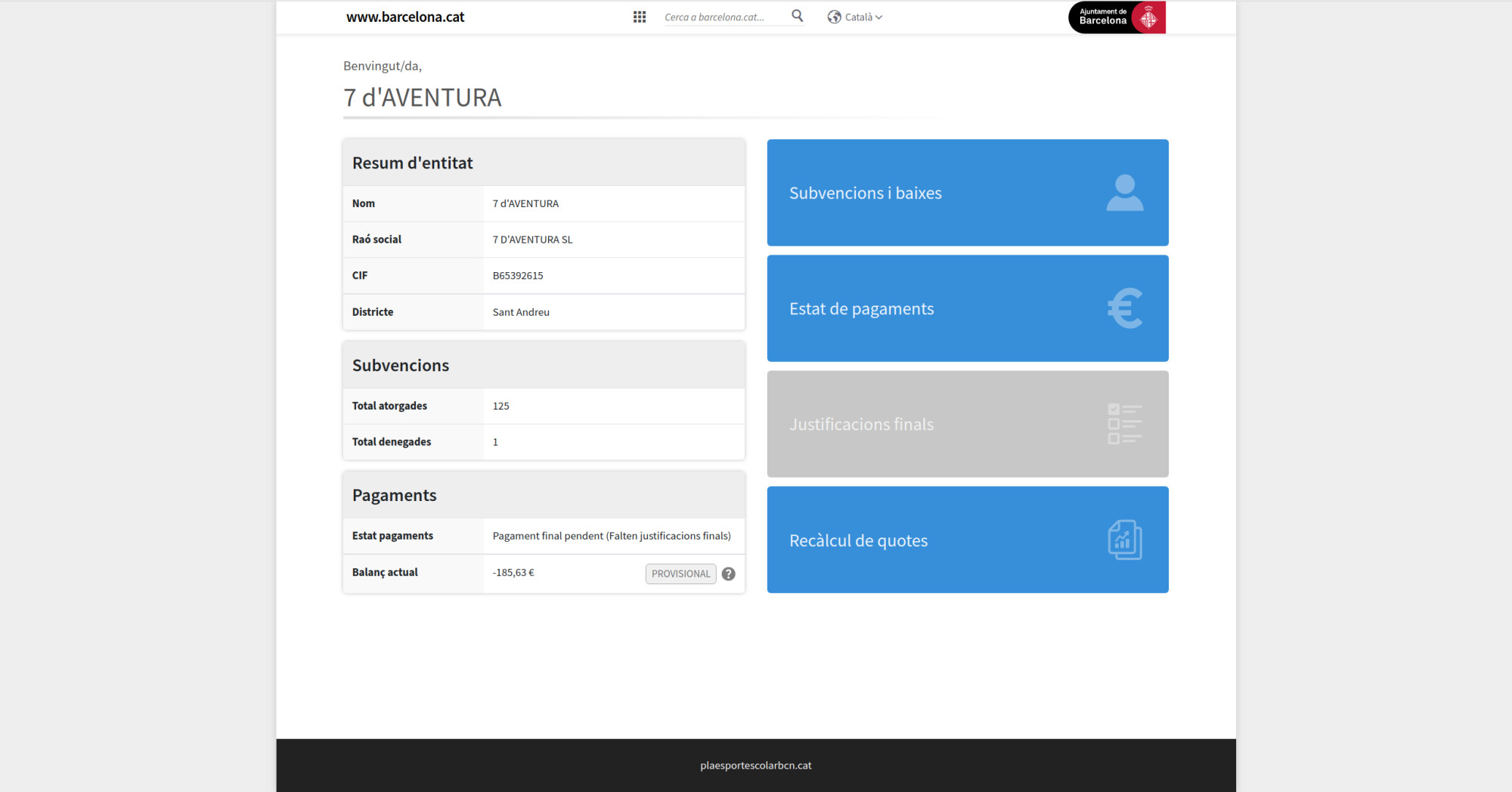Open the apps grid icon
This screenshot has width=1512, height=792.
639,17
